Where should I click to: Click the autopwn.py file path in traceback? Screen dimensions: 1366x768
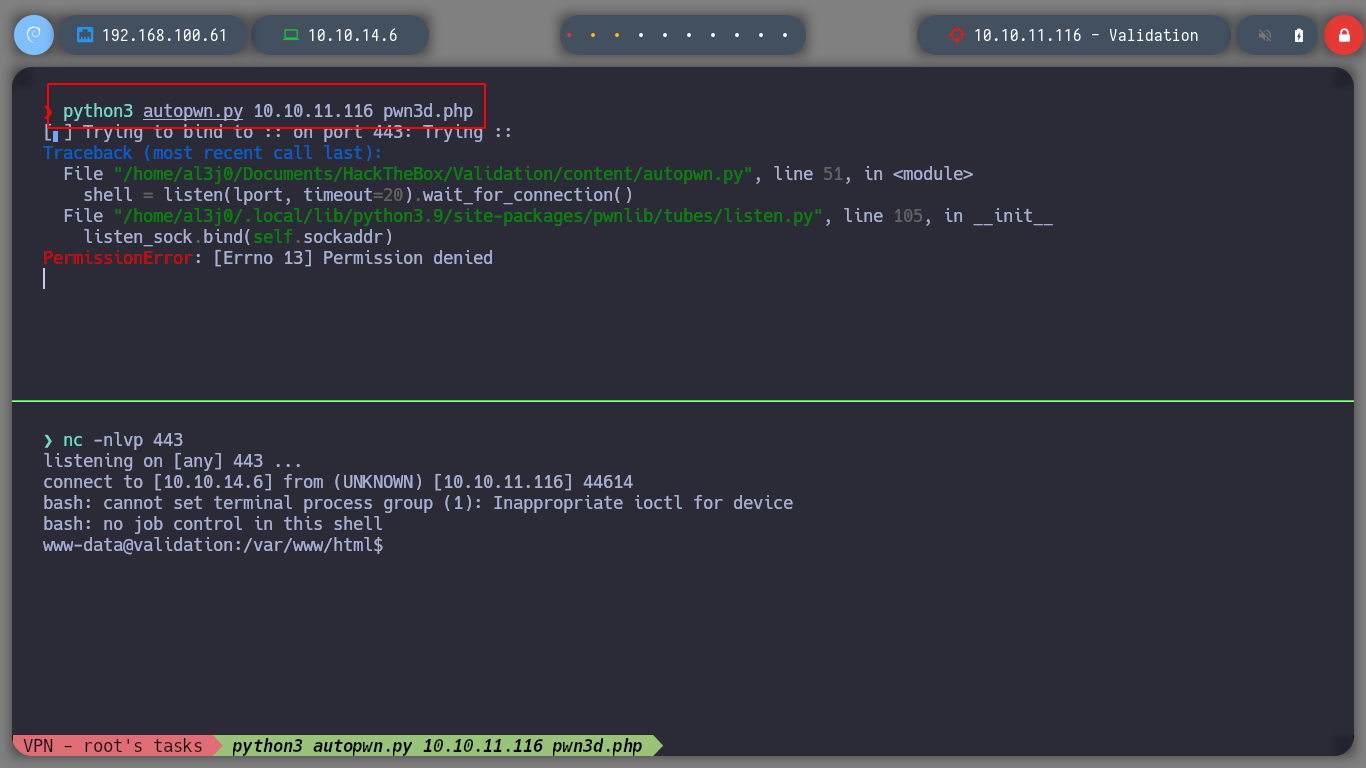(x=433, y=174)
